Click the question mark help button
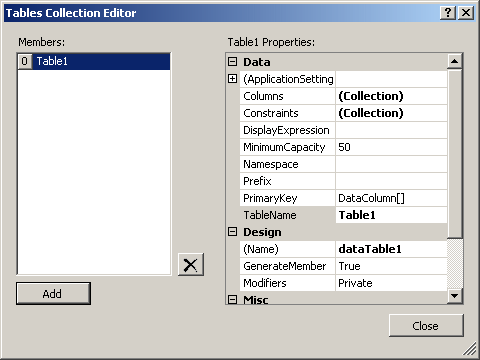This screenshot has width=480, height=360. pos(448,13)
